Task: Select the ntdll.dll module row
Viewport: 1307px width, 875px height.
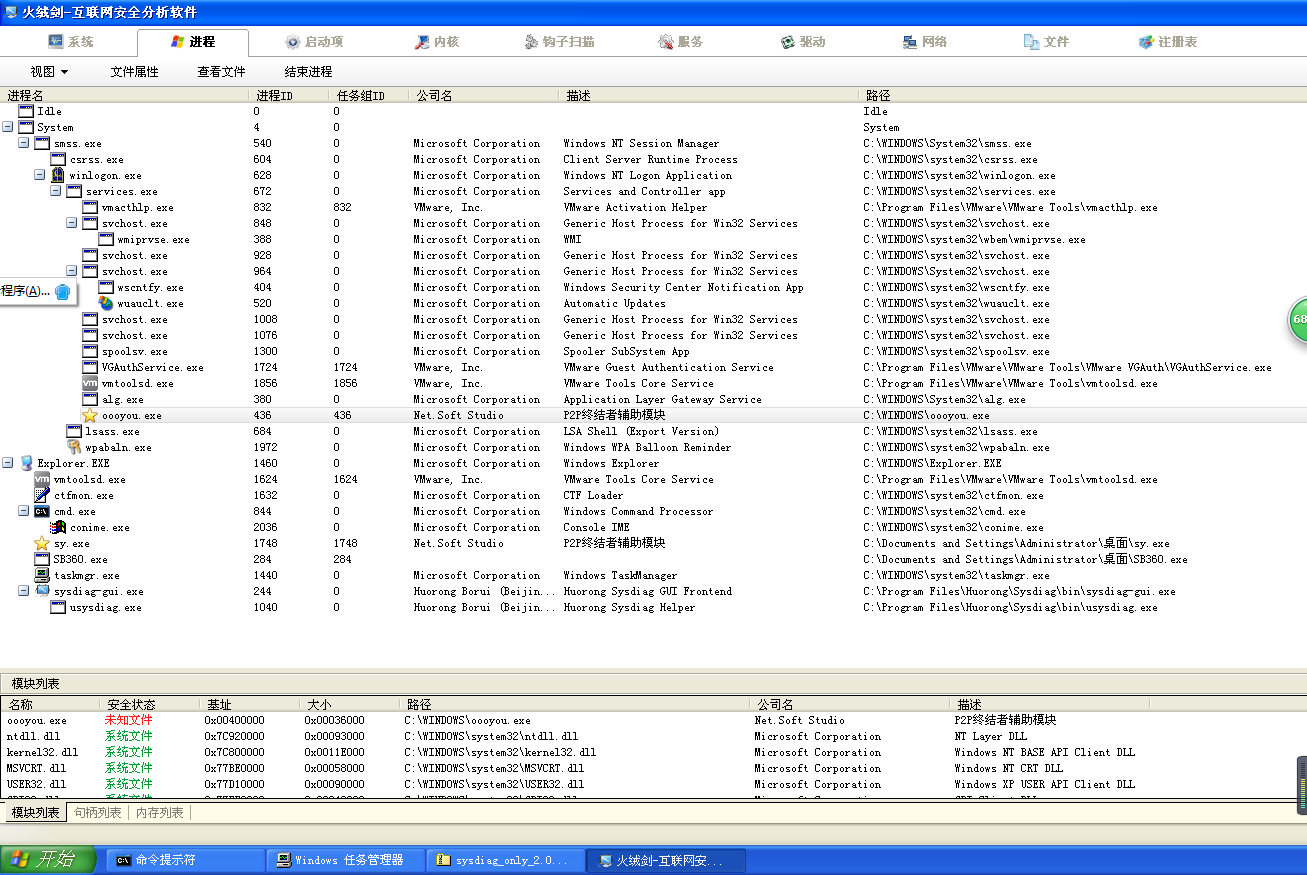Action: point(653,736)
